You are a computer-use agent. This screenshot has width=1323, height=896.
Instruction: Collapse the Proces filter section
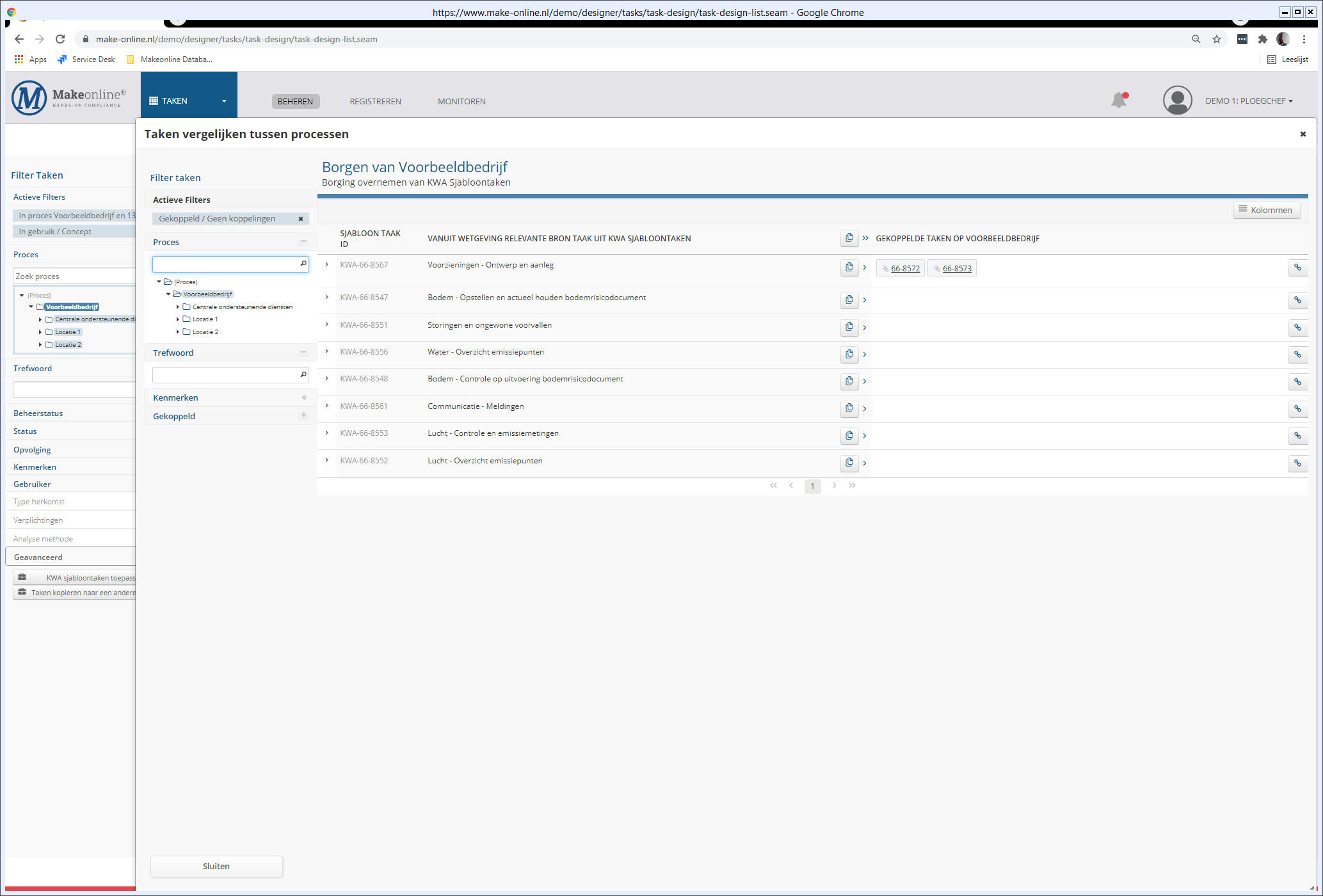tap(303, 242)
